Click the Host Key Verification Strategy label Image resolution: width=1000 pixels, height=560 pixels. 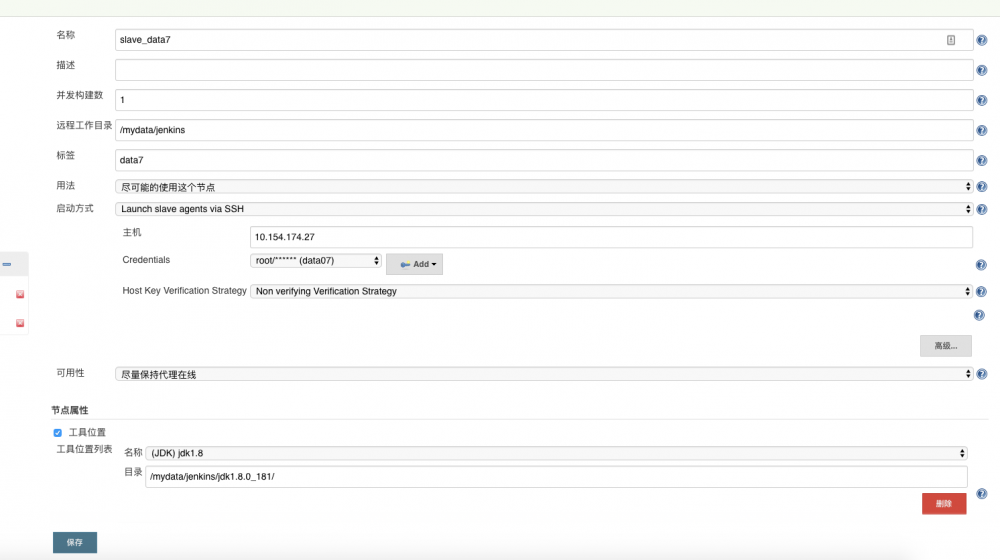tap(184, 291)
